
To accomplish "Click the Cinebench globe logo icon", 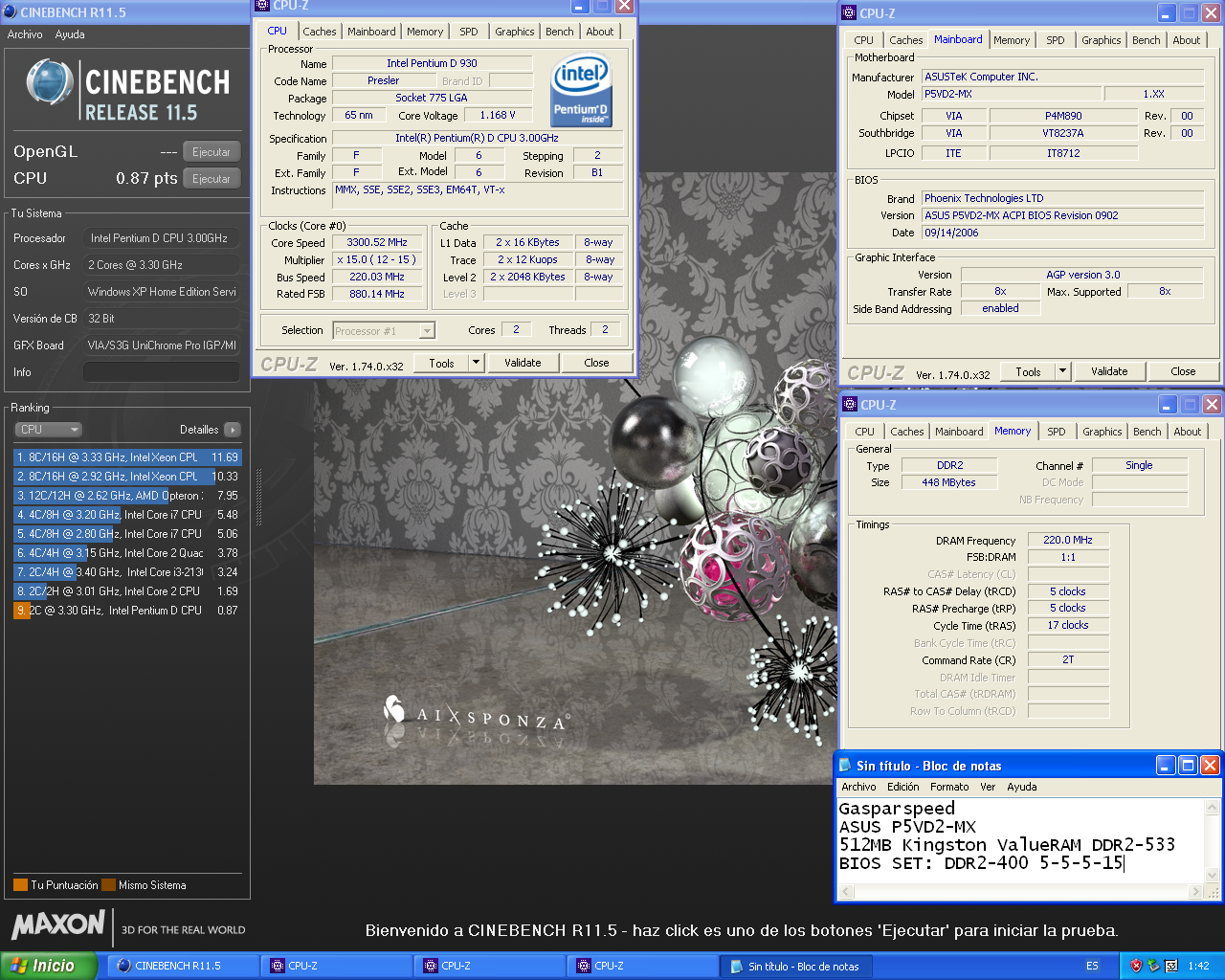I will click(x=50, y=82).
